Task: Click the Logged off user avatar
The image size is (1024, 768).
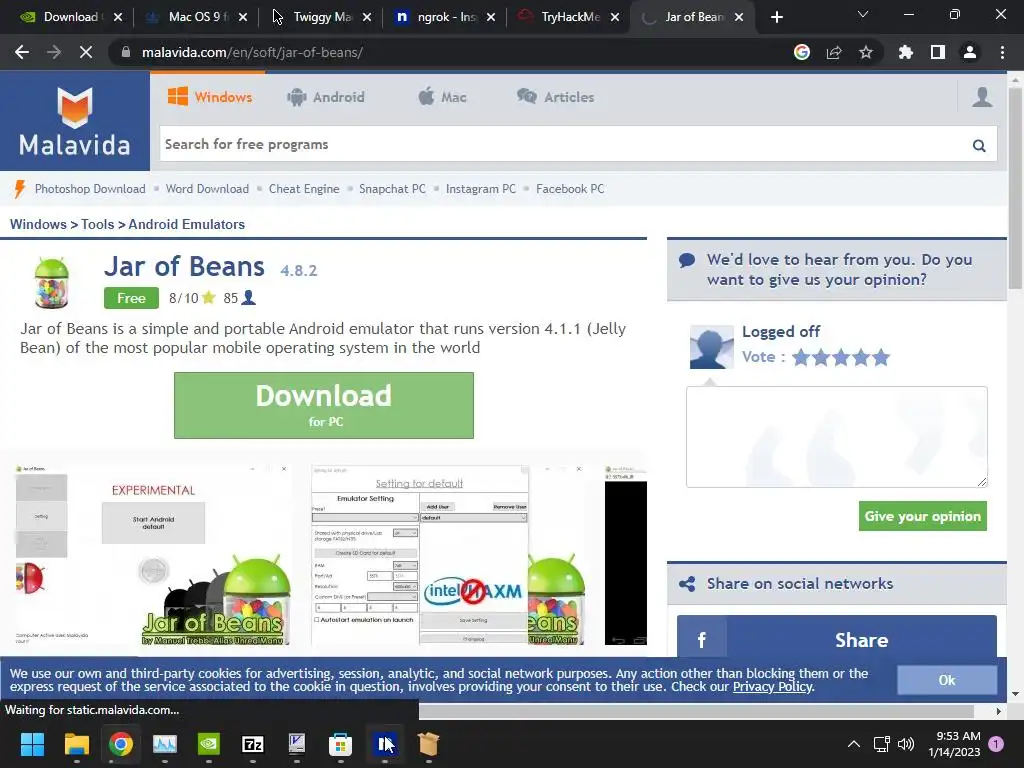Action: click(711, 347)
